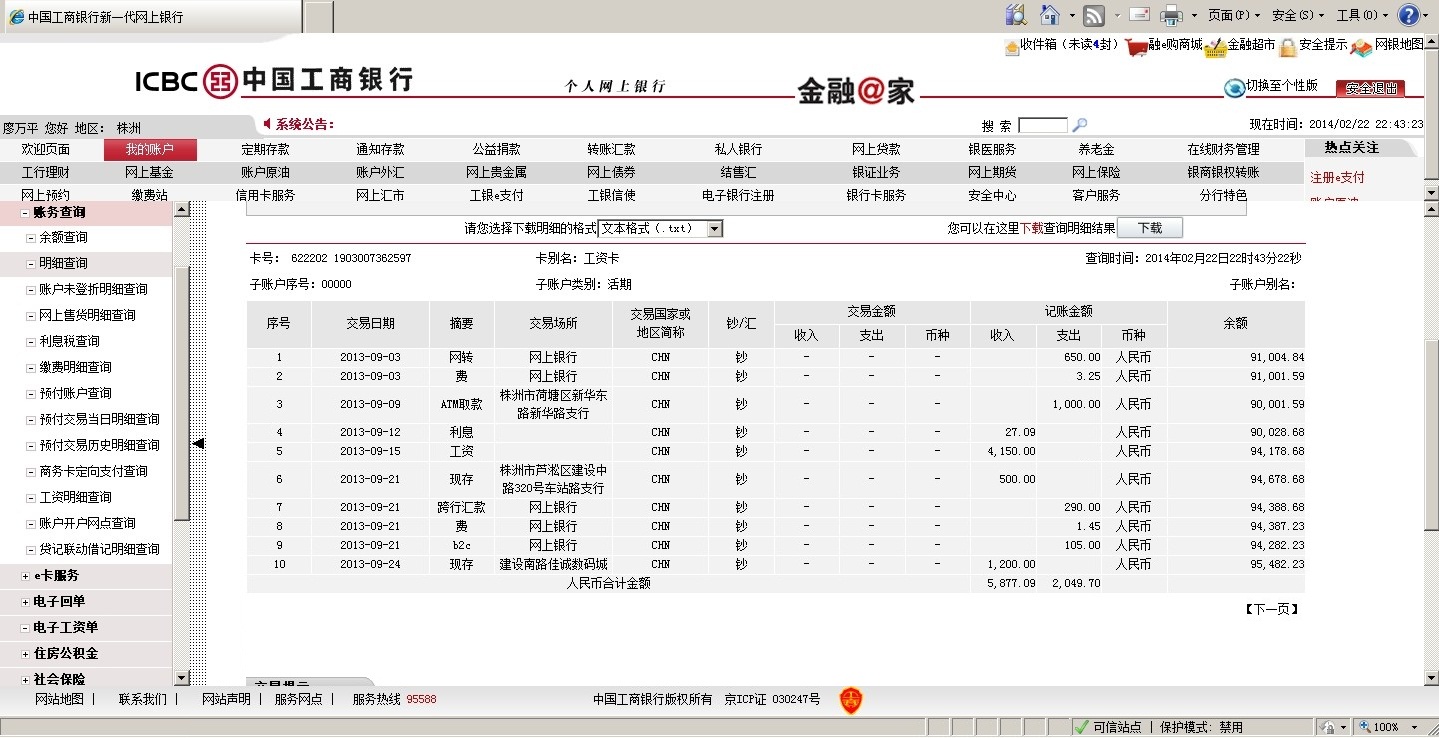
Task: Open the download format dropdown
Action: tap(714, 229)
